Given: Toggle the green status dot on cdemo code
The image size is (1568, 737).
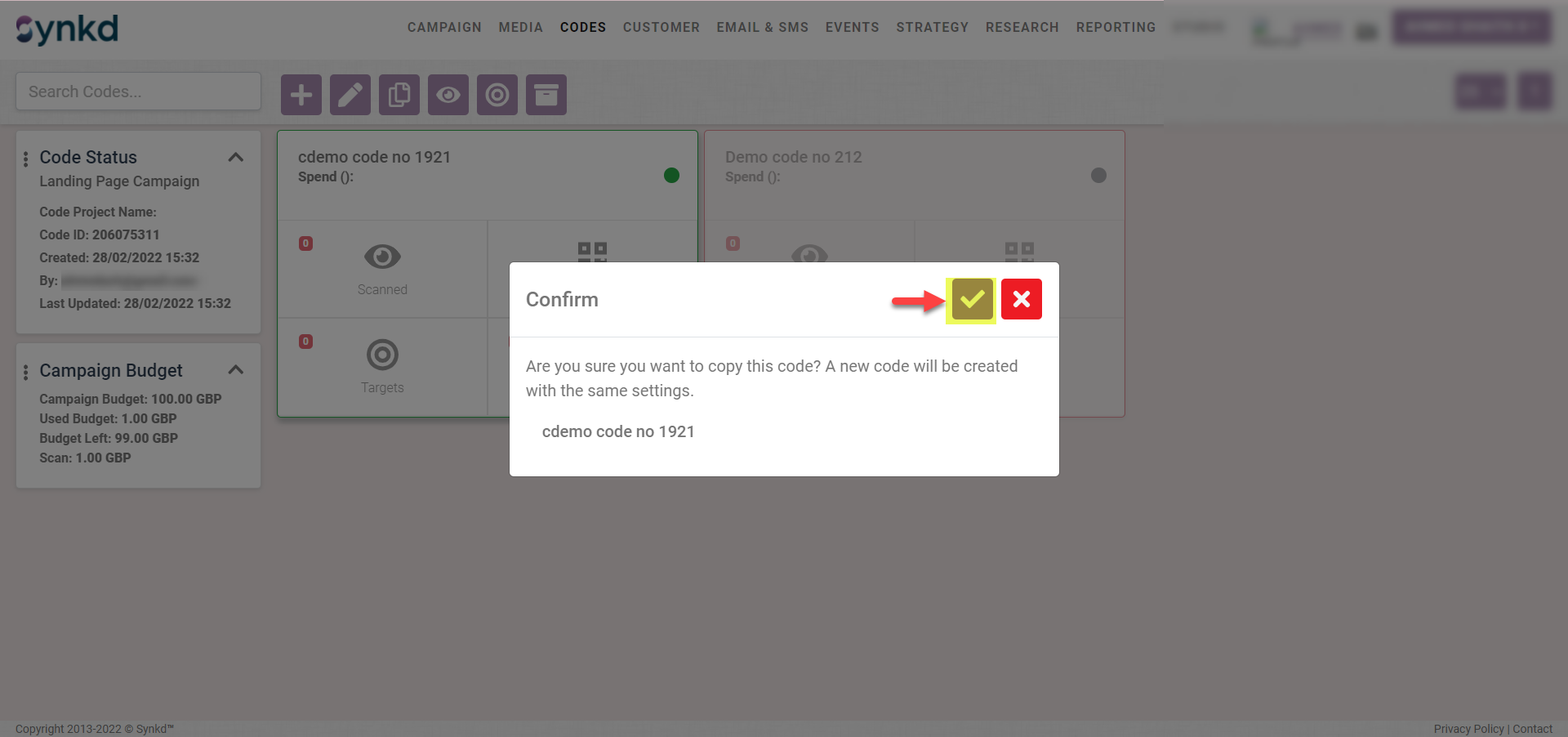Looking at the screenshot, I should (x=670, y=175).
